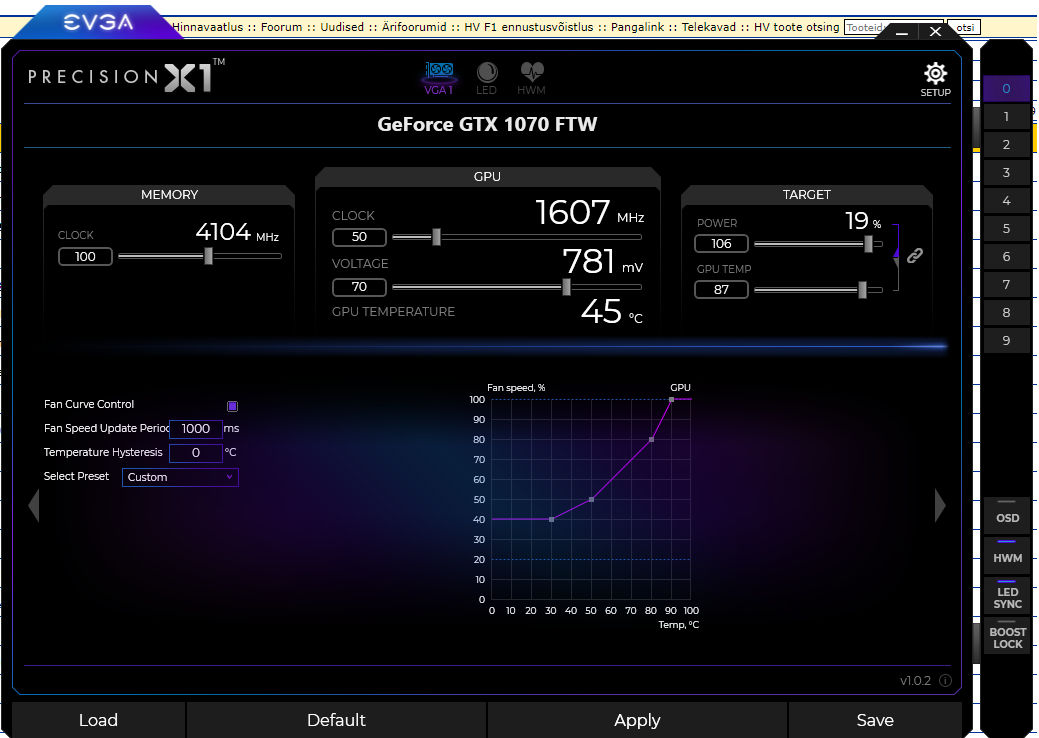The image size is (1039, 738).
Task: Click the memory clock slider handle
Action: tap(208, 256)
